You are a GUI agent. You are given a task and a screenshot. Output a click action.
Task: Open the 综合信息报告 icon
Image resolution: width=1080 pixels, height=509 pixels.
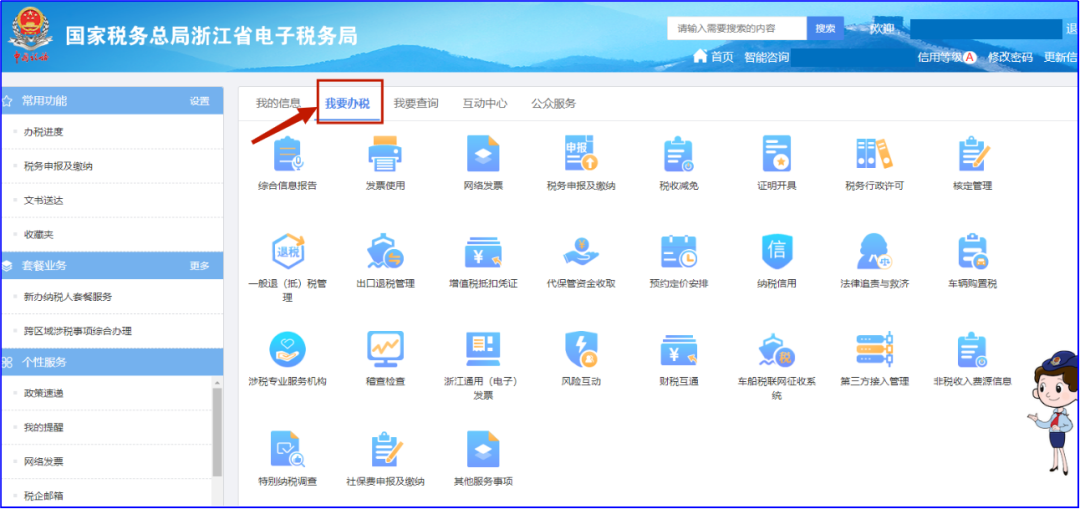288,154
